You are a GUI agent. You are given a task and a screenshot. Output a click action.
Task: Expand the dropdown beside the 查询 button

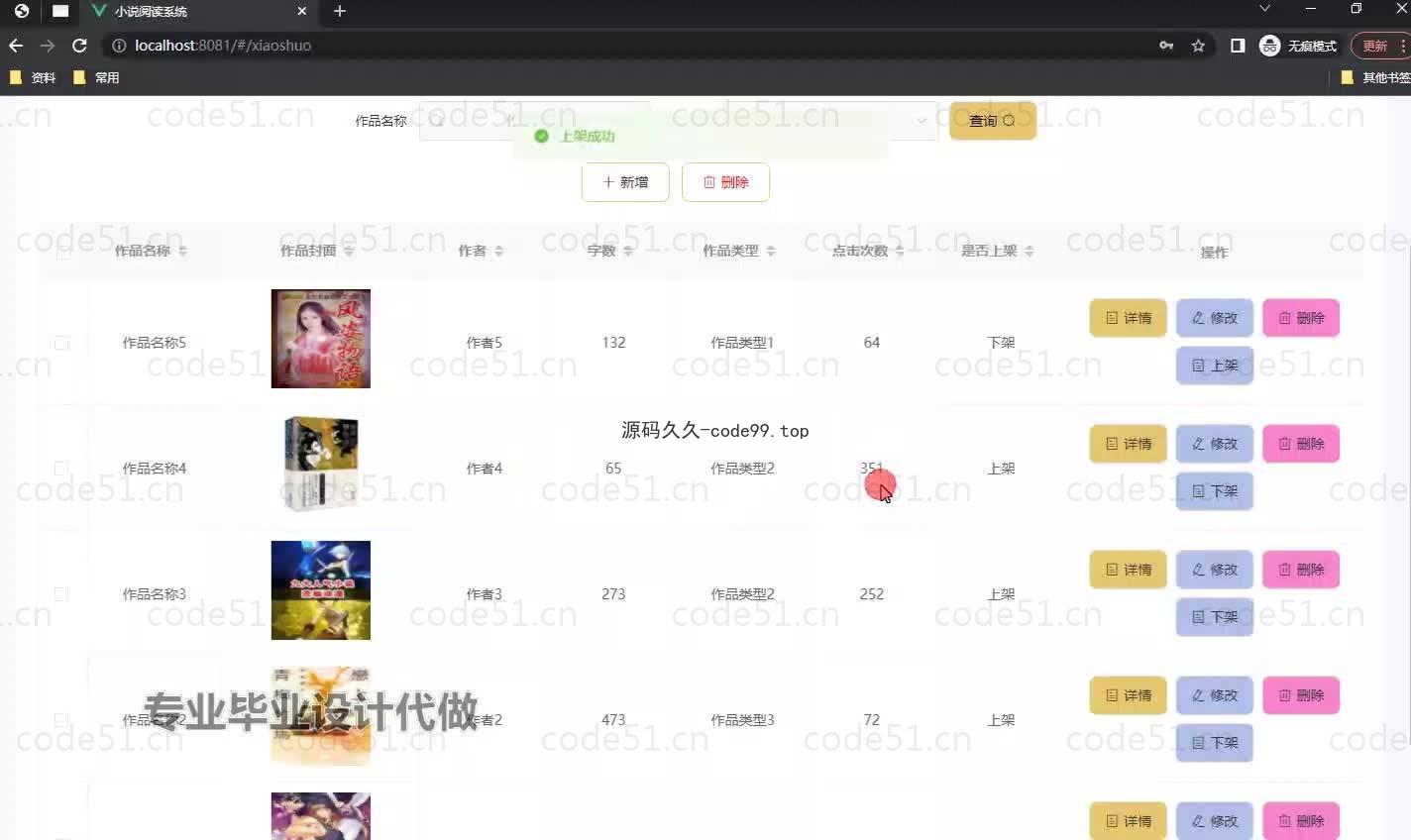(x=921, y=121)
